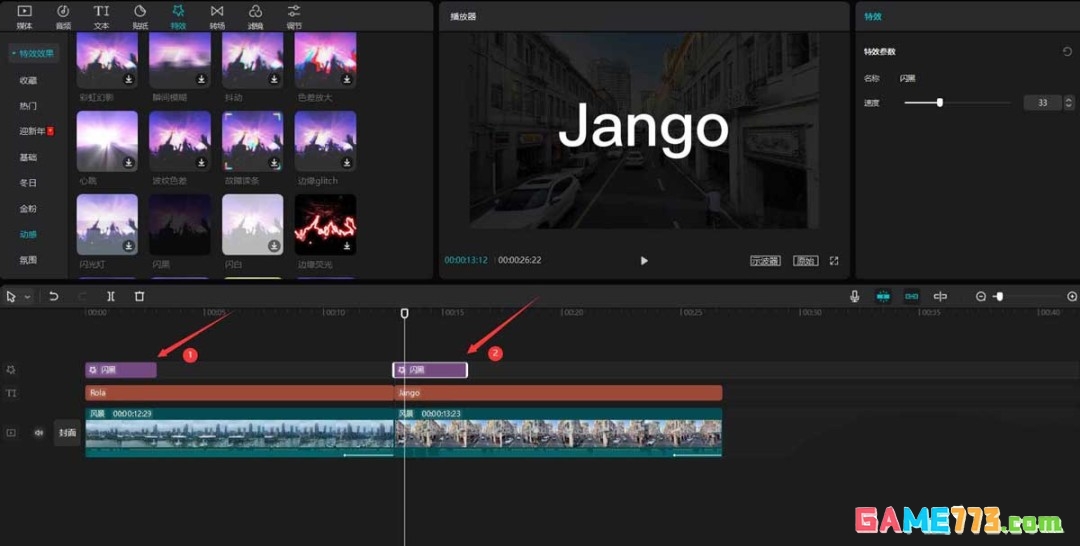The height and width of the screenshot is (546, 1080).
Task: Download the 闪光灯 effect
Action: point(129,246)
